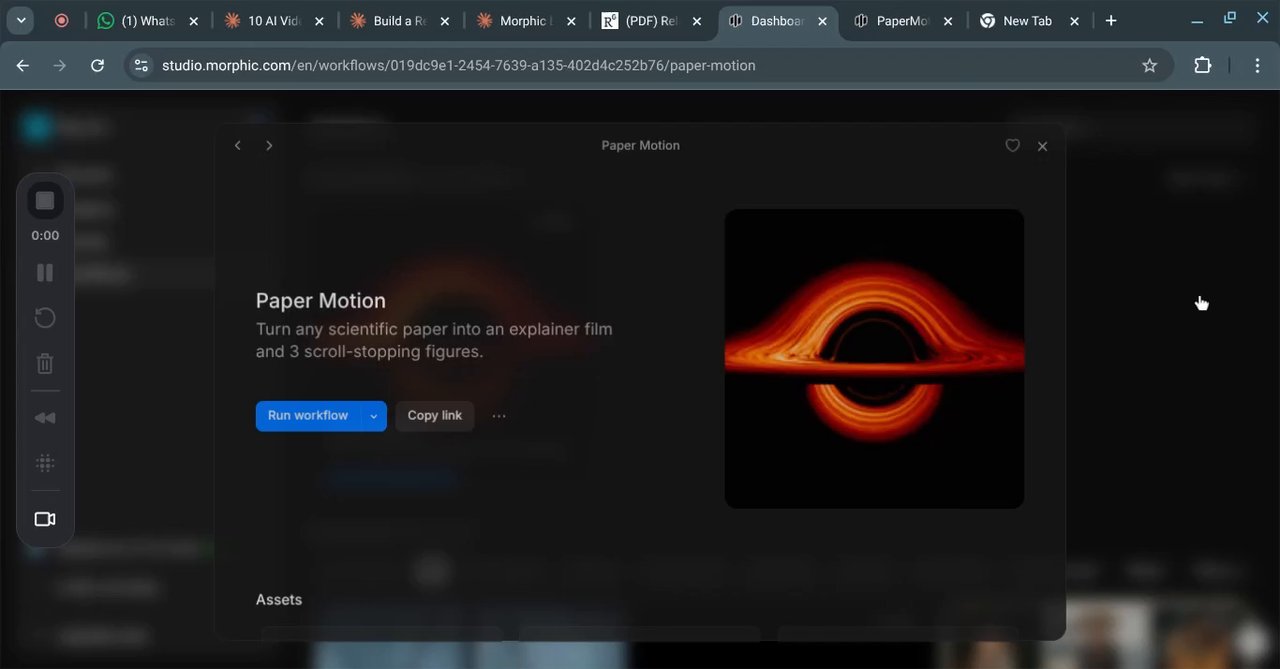Click the Paper Motion heading text
Viewport: 1280px width, 669px height.
(320, 301)
